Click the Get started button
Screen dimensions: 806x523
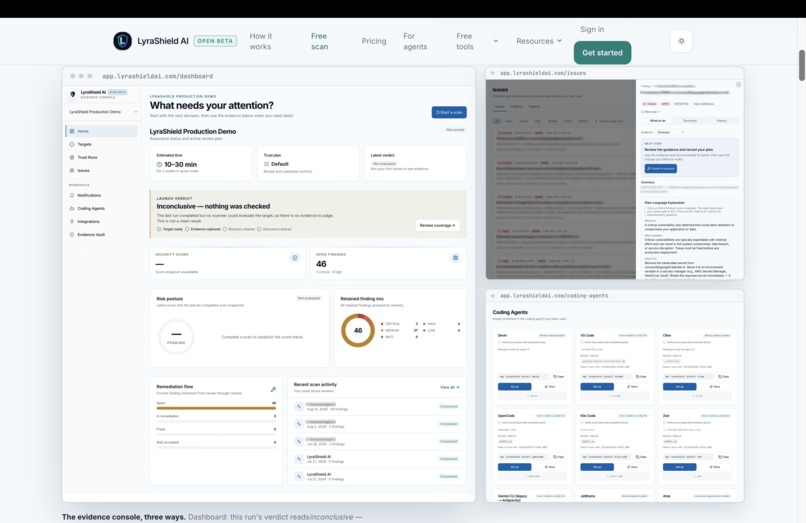(602, 52)
